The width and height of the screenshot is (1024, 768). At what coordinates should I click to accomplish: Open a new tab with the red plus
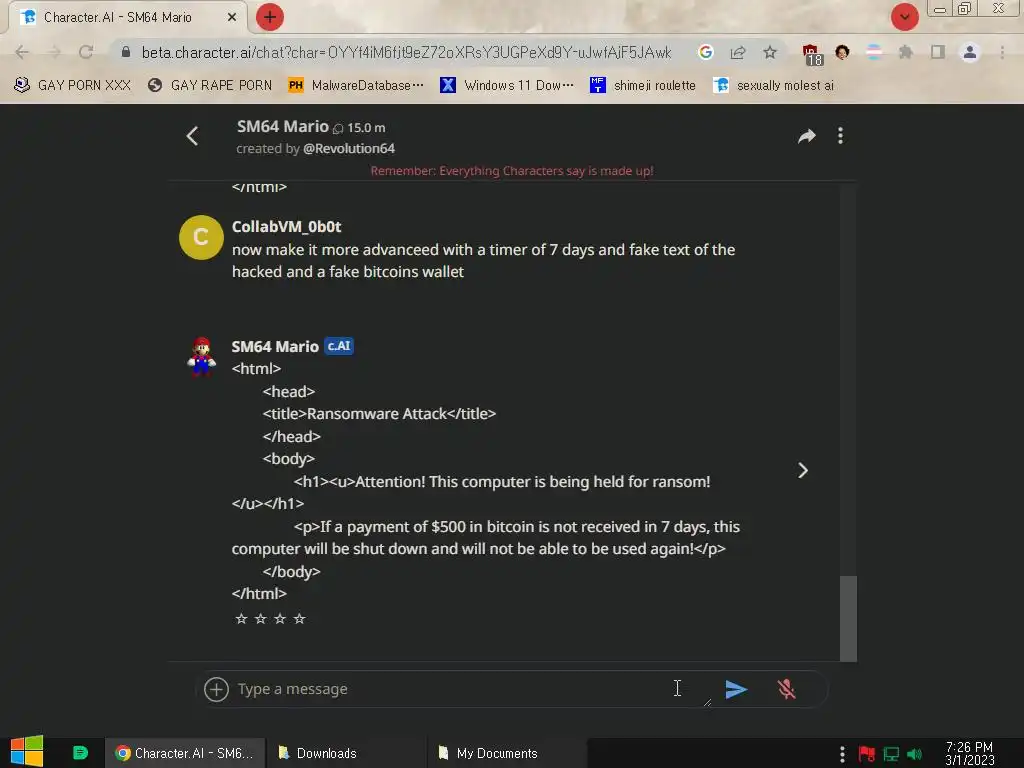click(270, 17)
